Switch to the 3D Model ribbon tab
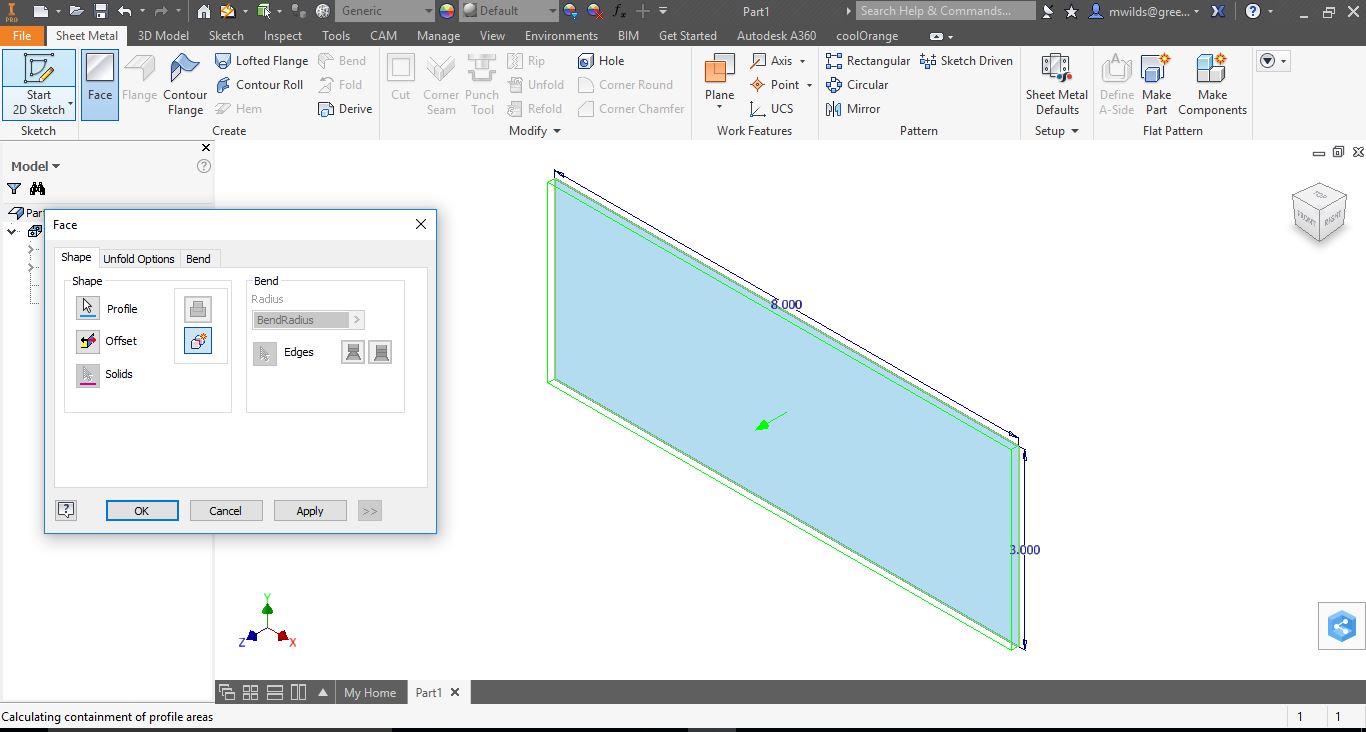 point(163,35)
